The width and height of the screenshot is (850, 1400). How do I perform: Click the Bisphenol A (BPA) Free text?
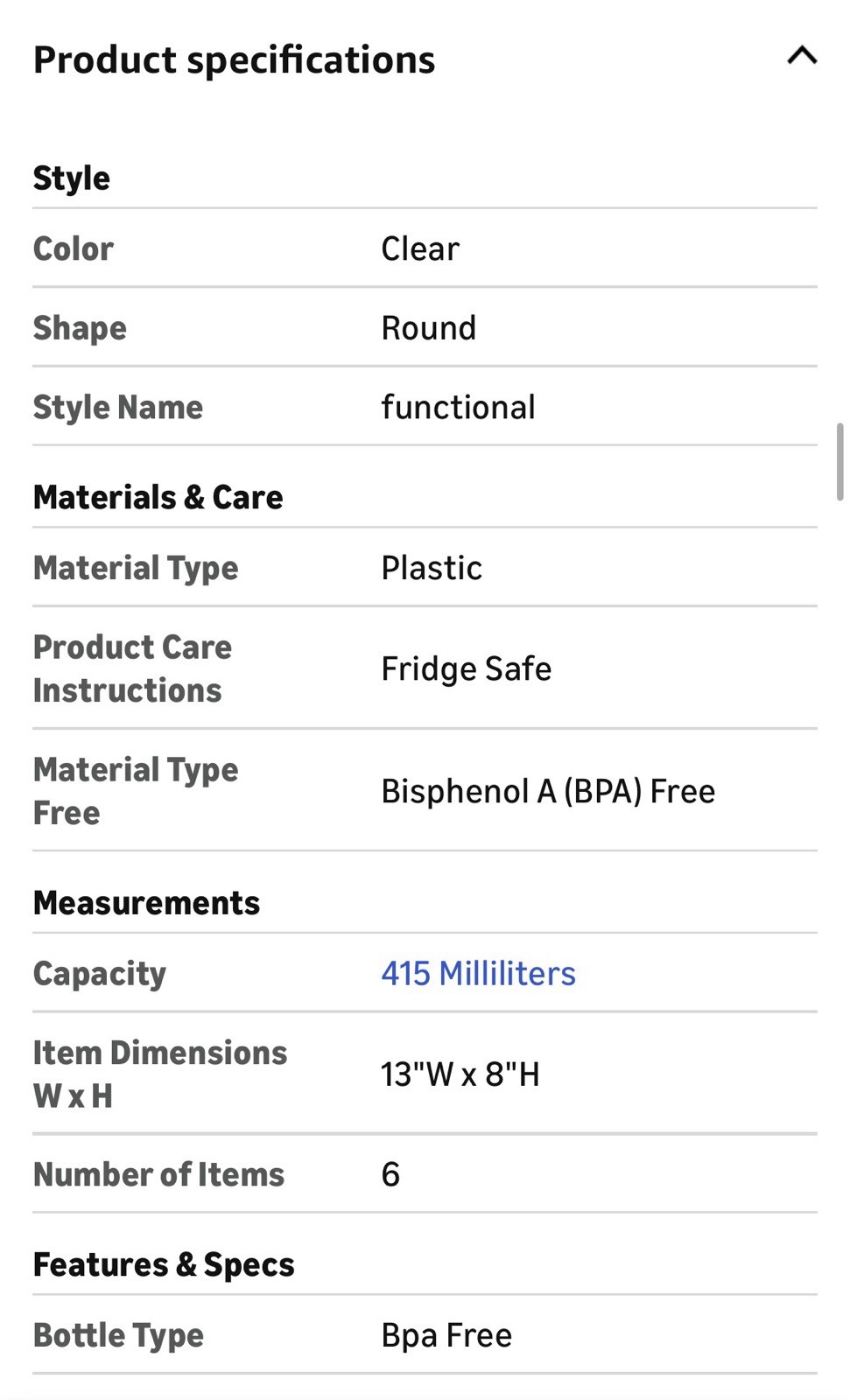[x=548, y=792]
